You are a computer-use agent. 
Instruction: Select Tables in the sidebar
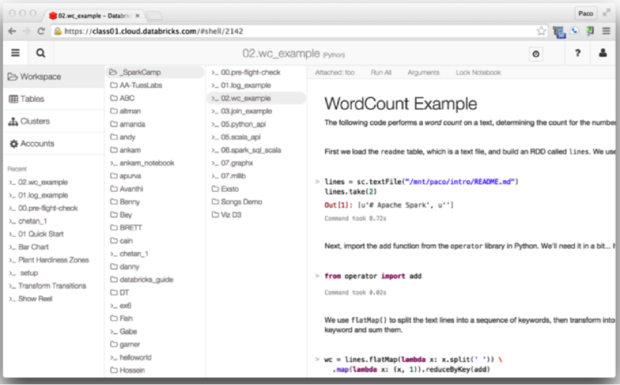(53, 99)
